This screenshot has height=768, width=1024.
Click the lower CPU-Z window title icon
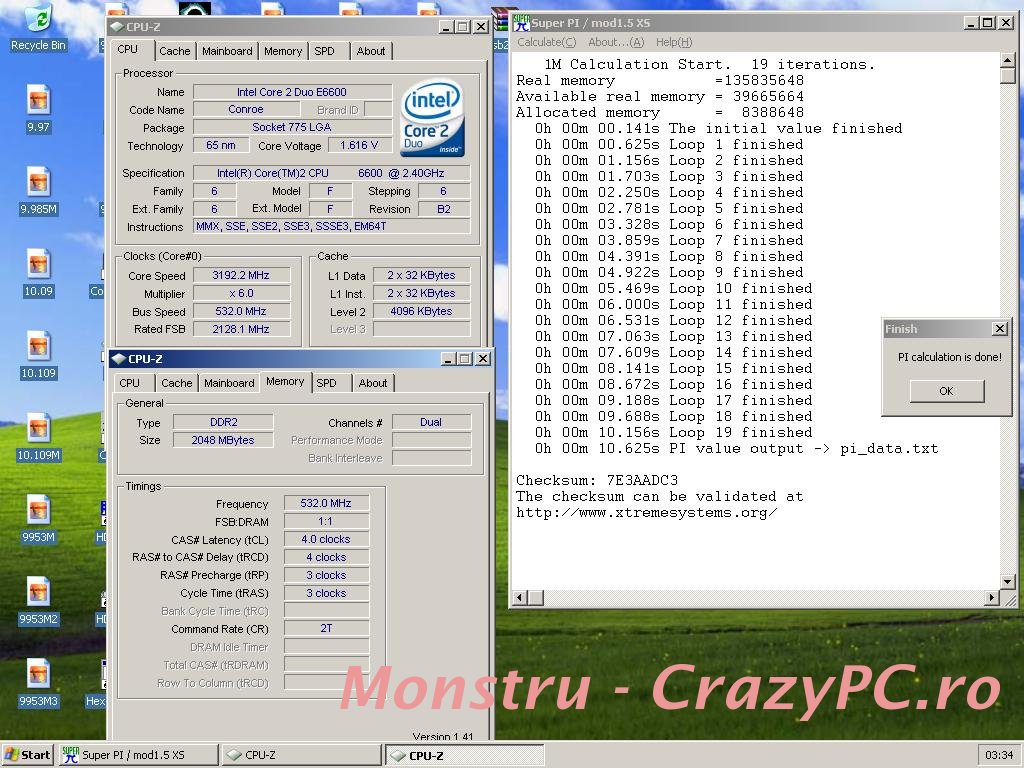119,359
